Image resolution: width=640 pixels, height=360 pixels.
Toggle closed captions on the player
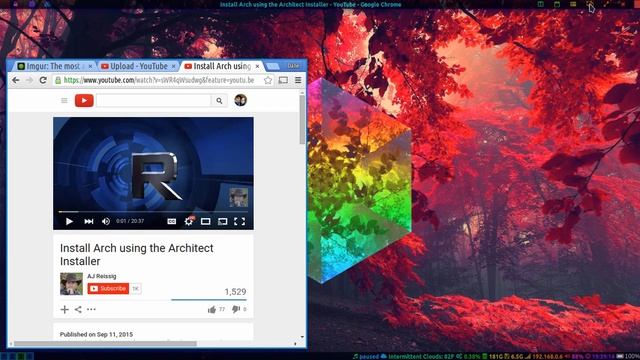(172, 221)
